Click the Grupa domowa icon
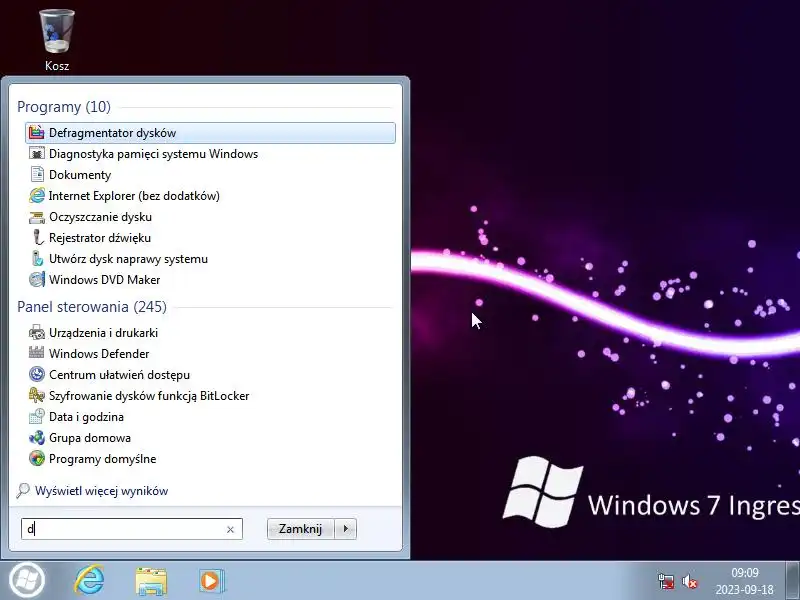This screenshot has height=600, width=800. (x=37, y=438)
